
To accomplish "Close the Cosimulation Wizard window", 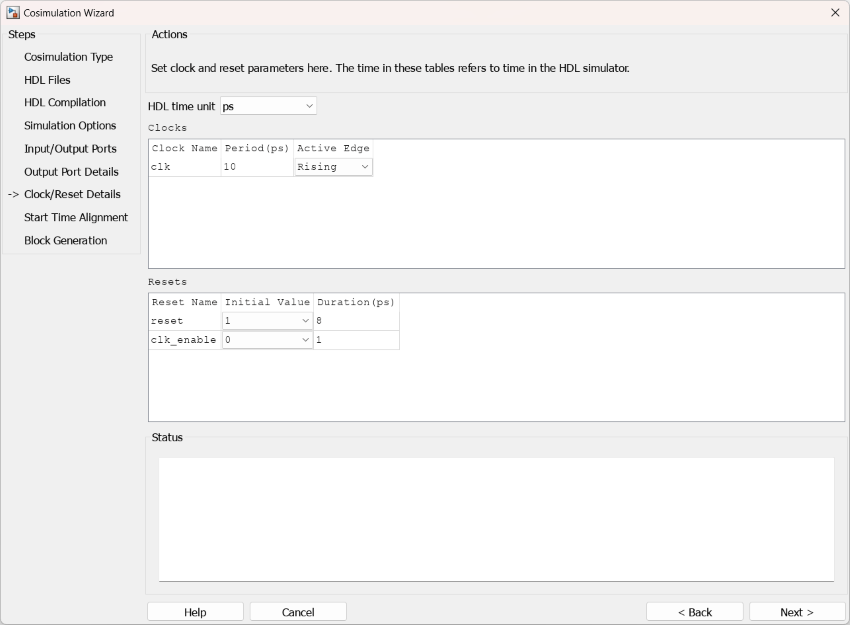I will (x=835, y=13).
